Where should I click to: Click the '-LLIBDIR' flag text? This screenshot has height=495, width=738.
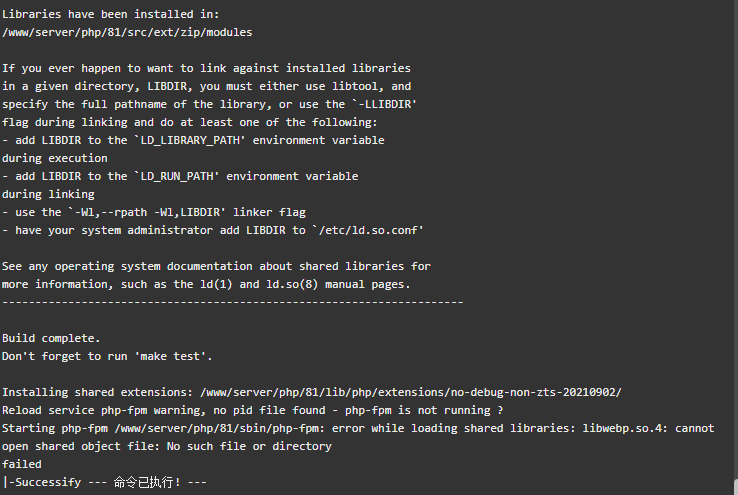(x=385, y=104)
